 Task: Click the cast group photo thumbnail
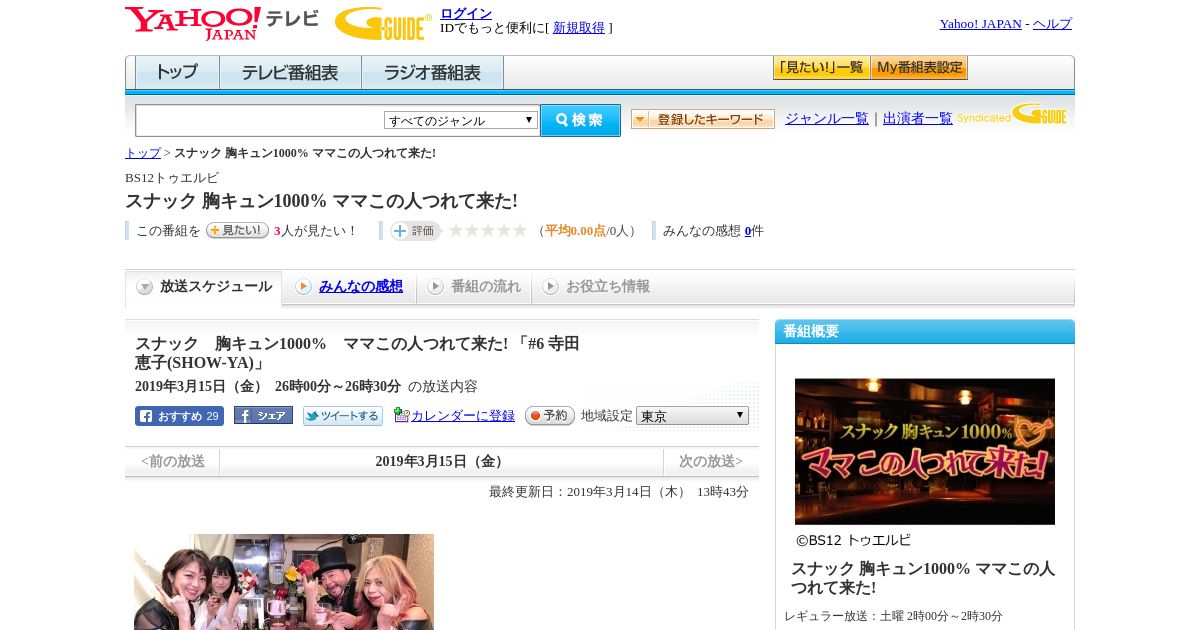coord(284,582)
